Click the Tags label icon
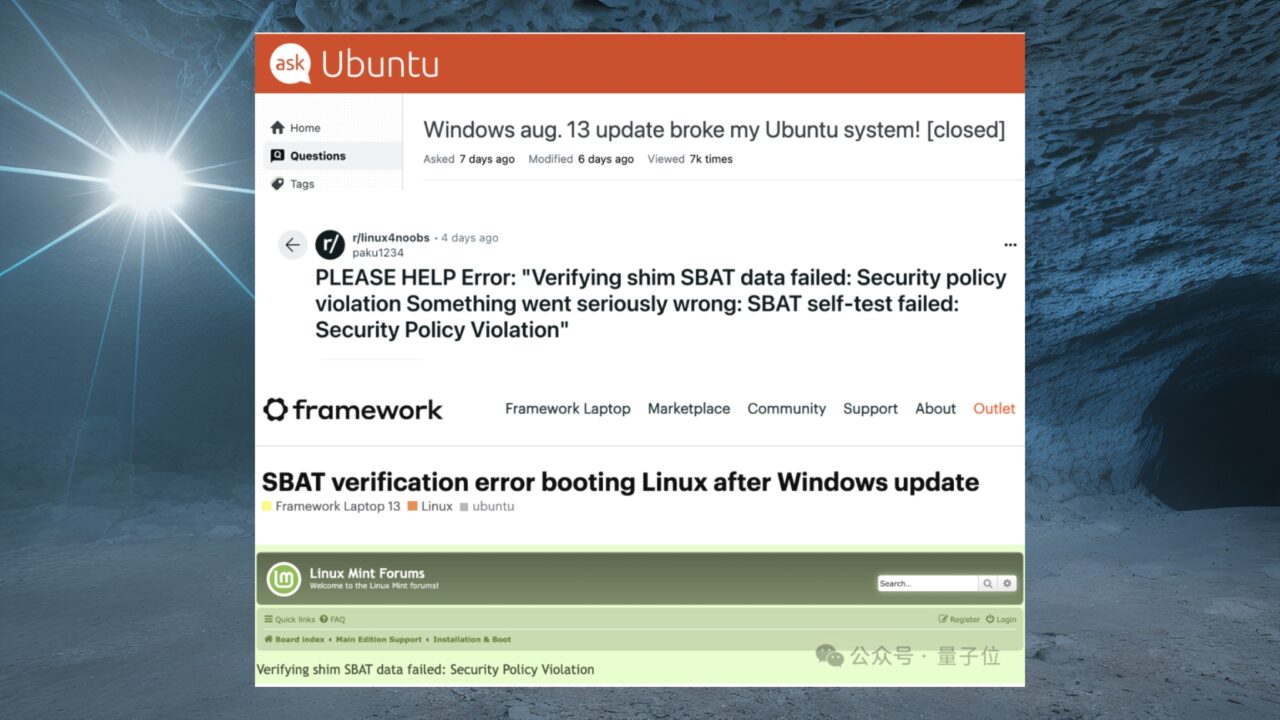1280x720 pixels. click(277, 184)
